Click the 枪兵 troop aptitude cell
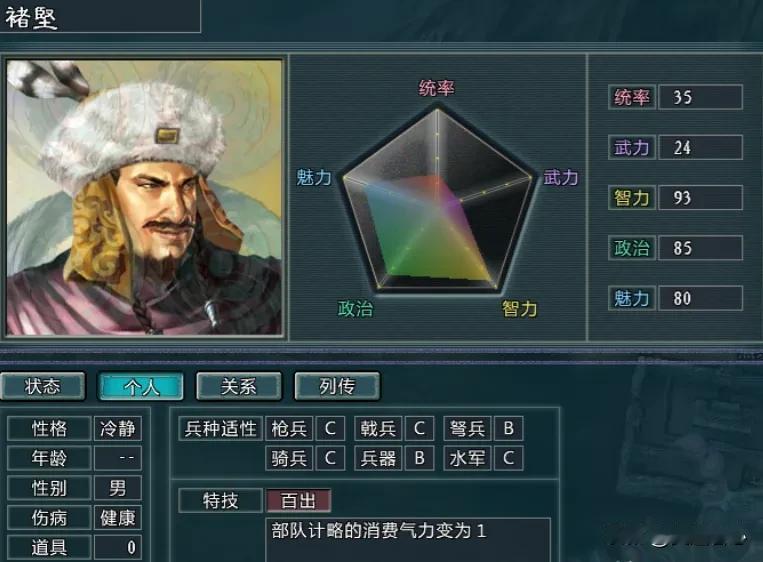Viewport: 763px width, 562px height. point(289,429)
